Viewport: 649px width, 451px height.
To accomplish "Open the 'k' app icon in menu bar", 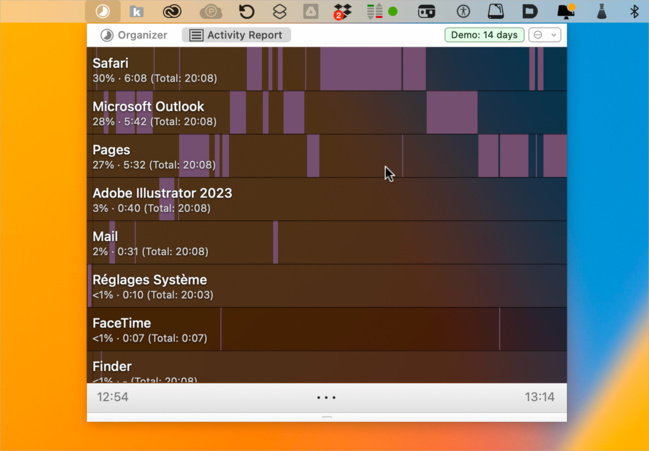I will (x=137, y=12).
